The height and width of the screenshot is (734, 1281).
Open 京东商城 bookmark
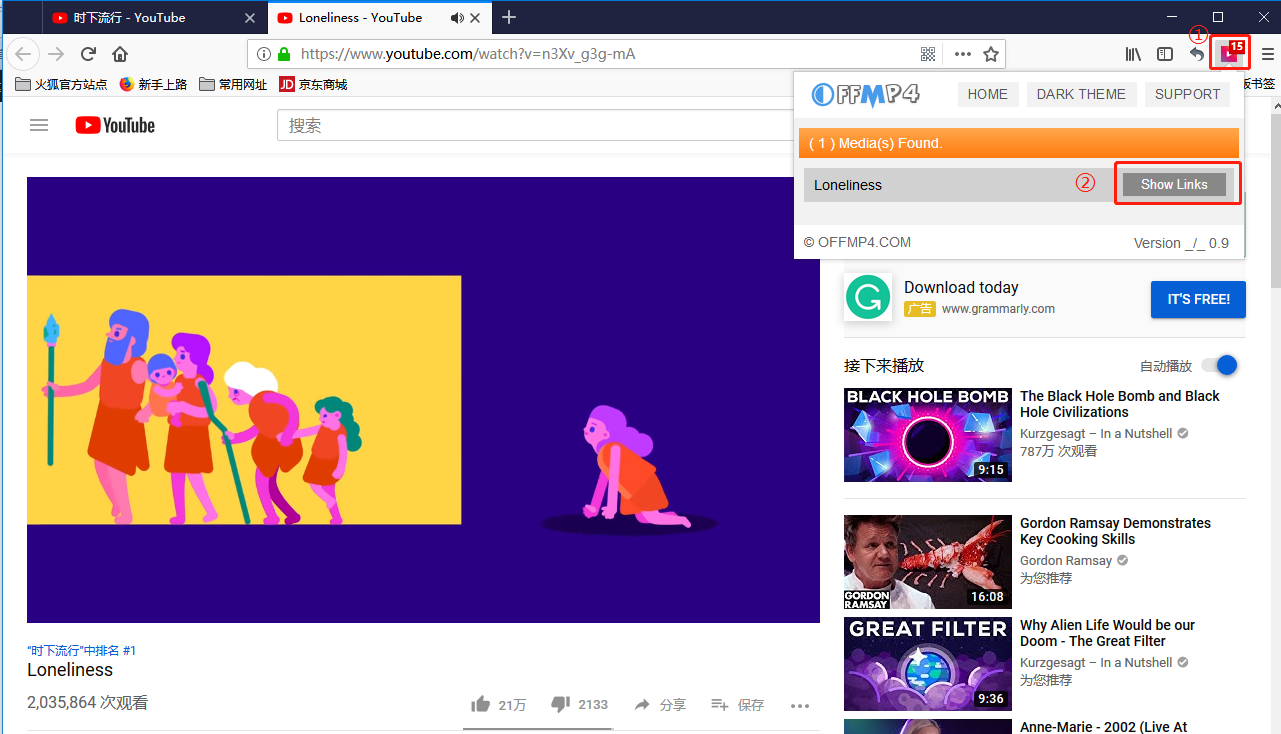point(313,84)
